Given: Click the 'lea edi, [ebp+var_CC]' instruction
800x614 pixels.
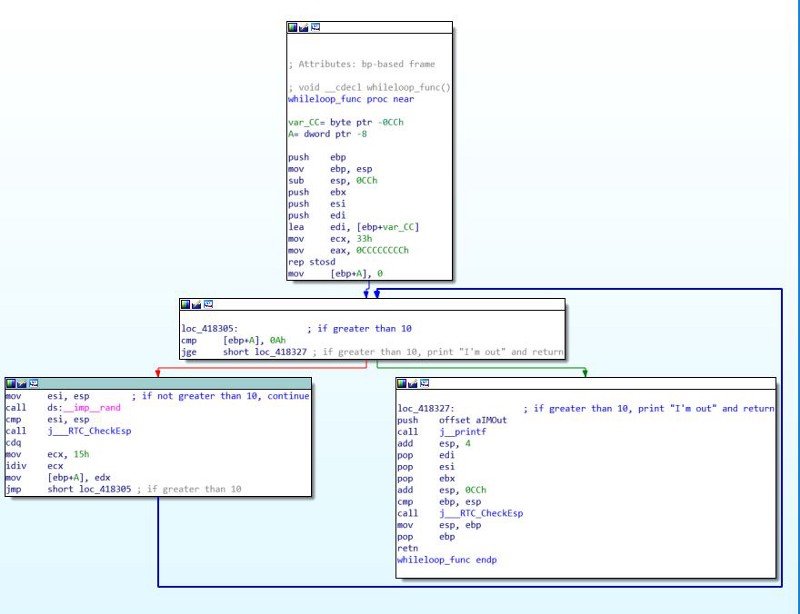Looking at the screenshot, I should pyautogui.click(x=354, y=227).
